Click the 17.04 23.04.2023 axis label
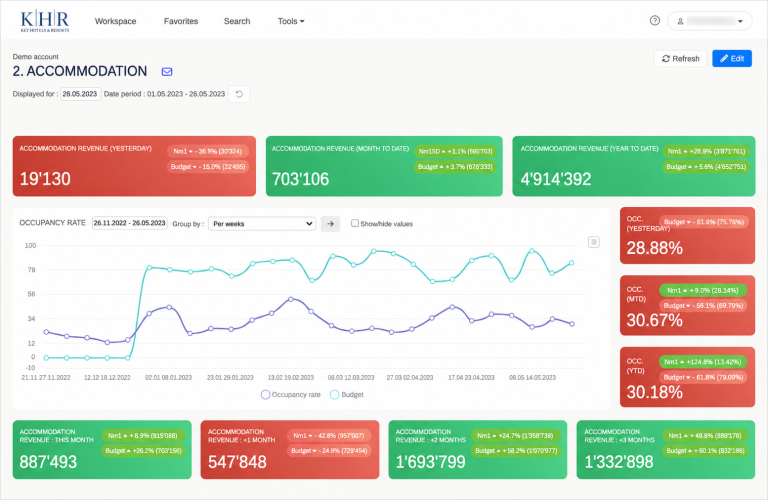Screen dimensions: 768x500 click(471, 378)
